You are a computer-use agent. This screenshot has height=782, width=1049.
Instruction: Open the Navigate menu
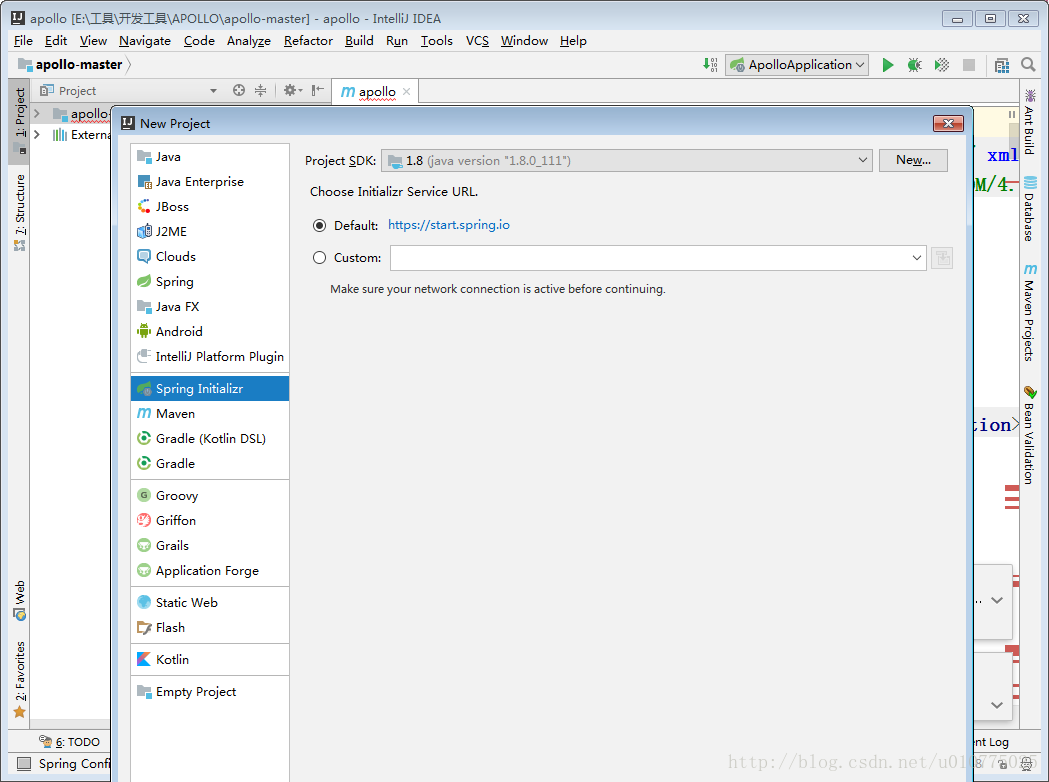pos(145,41)
